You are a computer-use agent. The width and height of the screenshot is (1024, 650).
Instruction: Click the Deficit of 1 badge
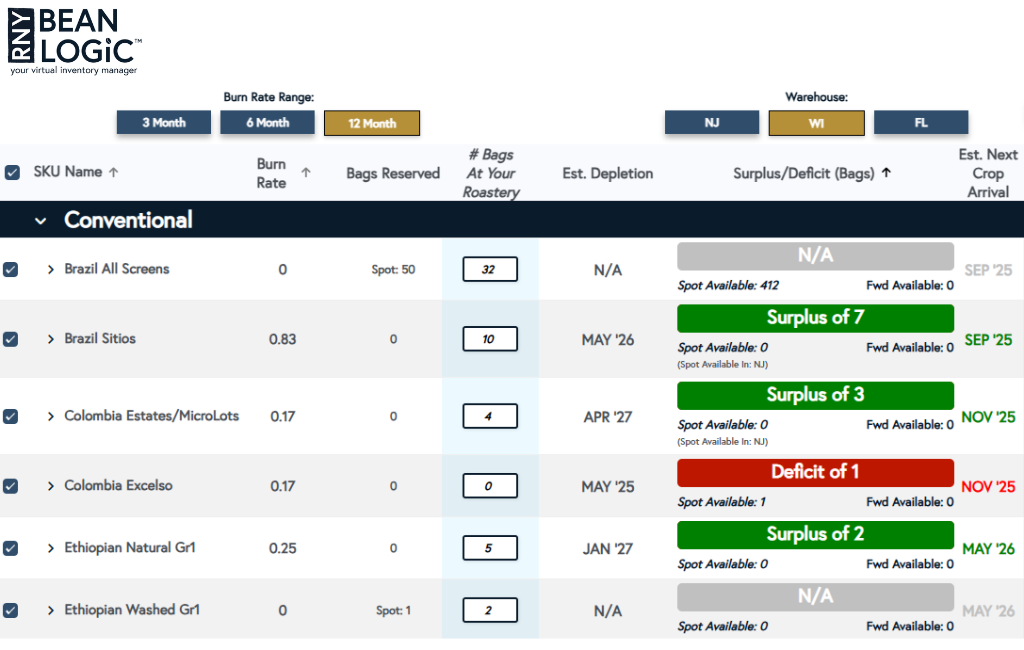point(815,472)
